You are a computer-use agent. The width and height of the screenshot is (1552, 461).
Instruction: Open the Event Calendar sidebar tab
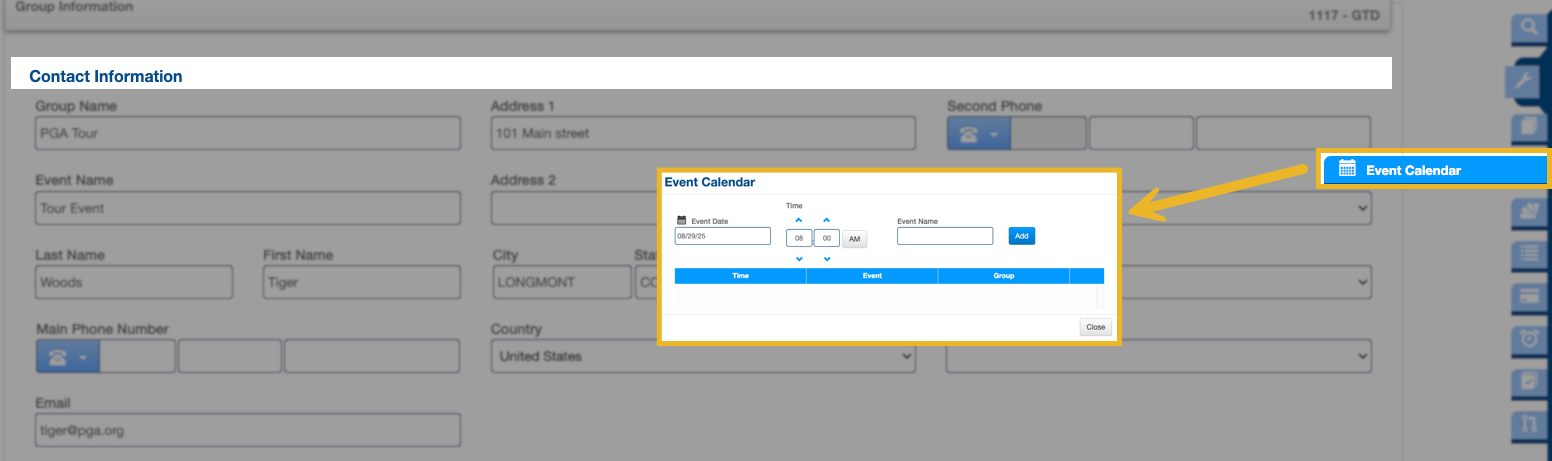[1432, 170]
